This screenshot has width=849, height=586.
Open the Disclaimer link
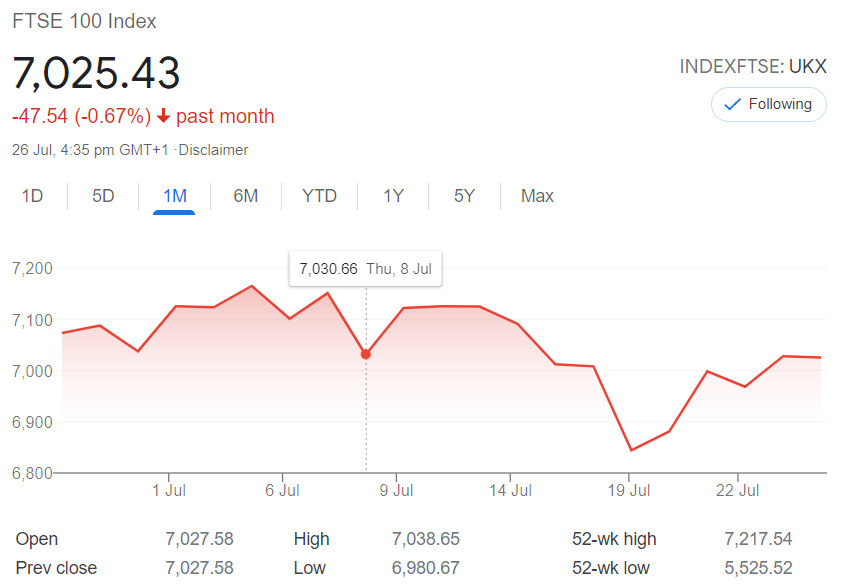tap(214, 150)
